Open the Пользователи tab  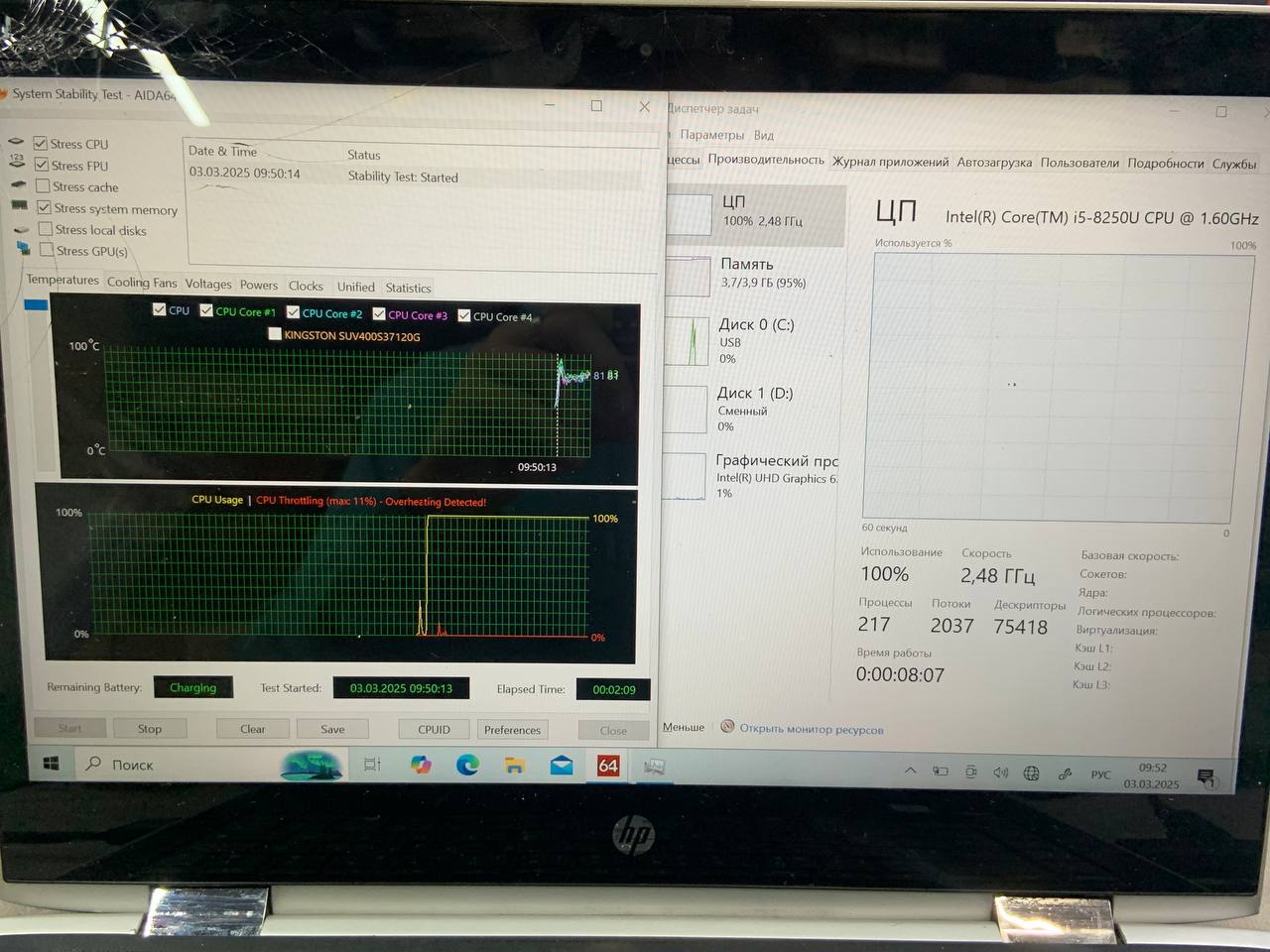[1079, 163]
